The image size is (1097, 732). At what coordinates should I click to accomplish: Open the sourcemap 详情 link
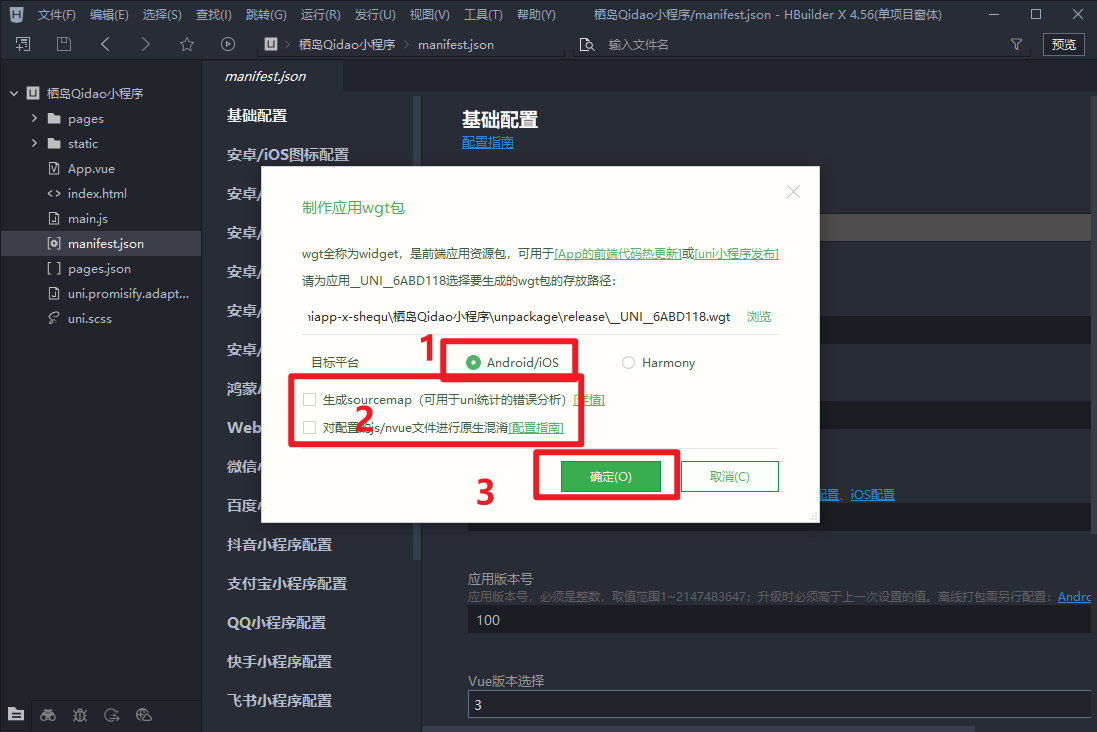(x=589, y=400)
